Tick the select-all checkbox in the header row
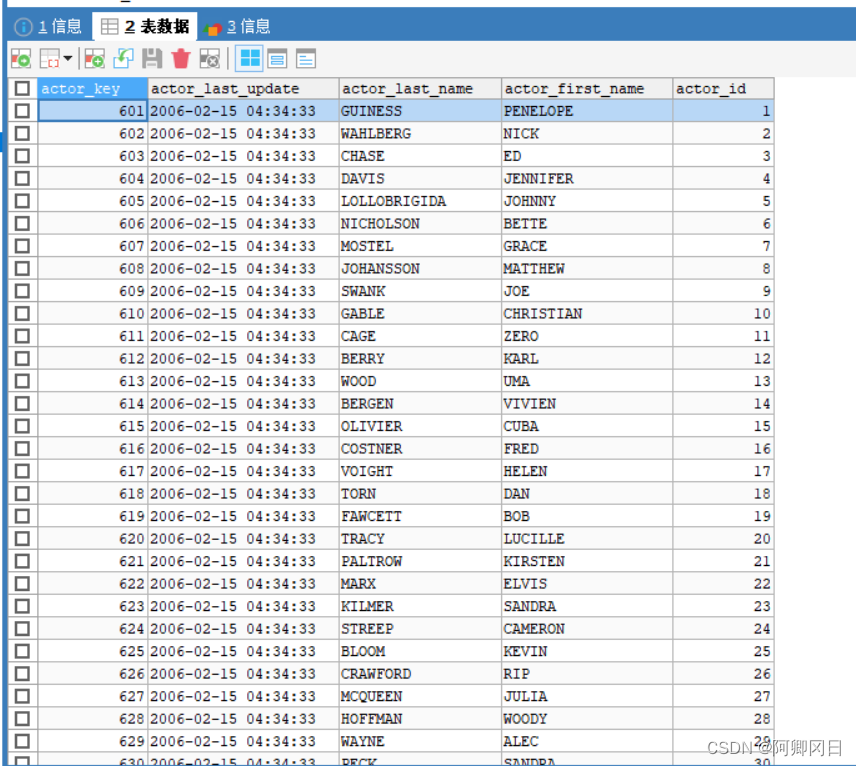856x766 pixels. [x=22, y=89]
